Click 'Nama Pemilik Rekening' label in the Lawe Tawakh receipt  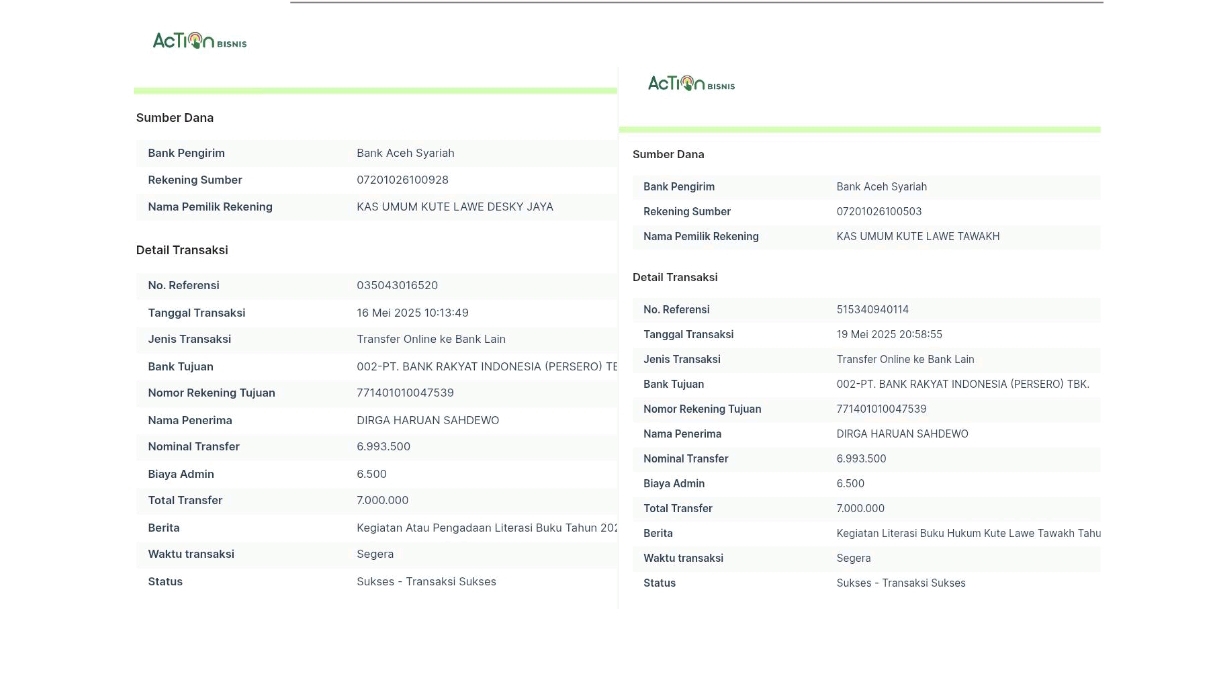click(x=701, y=237)
